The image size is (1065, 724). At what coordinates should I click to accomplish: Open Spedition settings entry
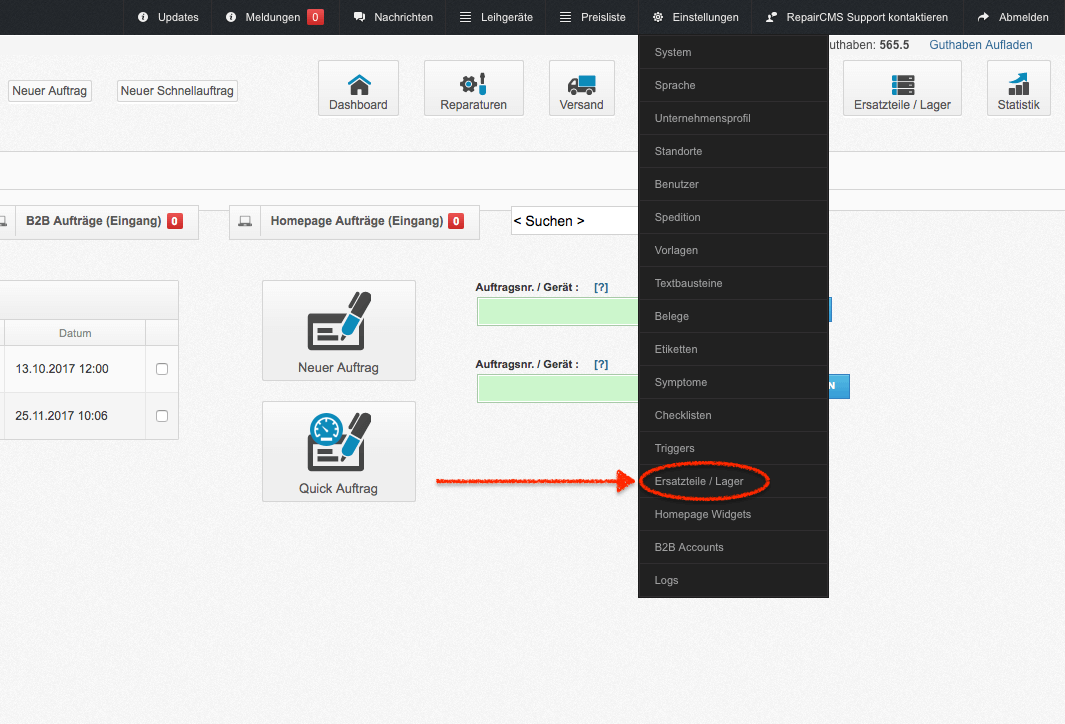point(733,217)
